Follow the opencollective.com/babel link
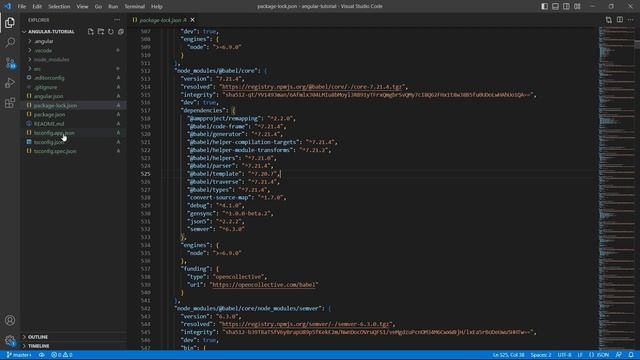The width and height of the screenshot is (640, 360). pyautogui.click(x=263, y=285)
